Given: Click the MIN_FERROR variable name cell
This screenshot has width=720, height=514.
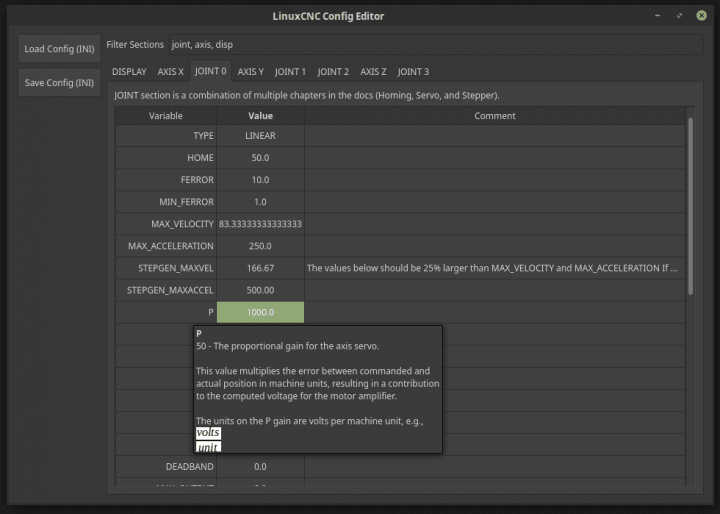Looking at the screenshot, I should (x=166, y=202).
